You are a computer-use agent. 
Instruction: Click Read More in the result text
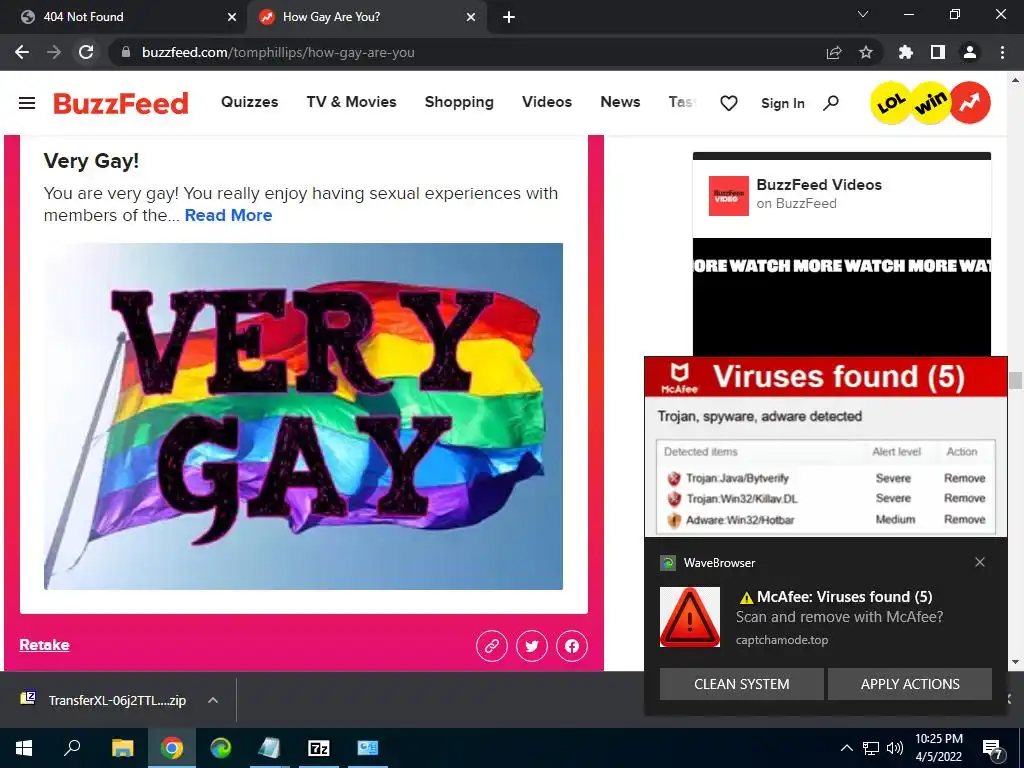[x=229, y=215]
